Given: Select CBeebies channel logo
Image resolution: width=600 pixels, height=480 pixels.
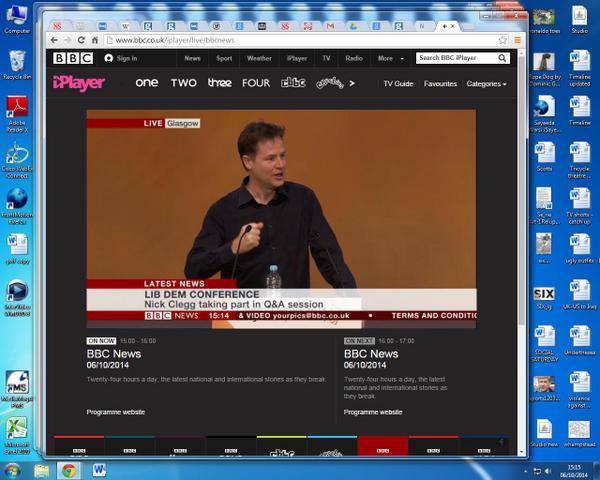Looking at the screenshot, I should coord(330,83).
